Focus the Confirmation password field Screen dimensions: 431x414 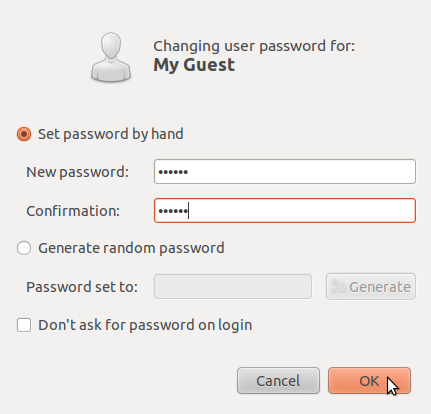tap(285, 211)
